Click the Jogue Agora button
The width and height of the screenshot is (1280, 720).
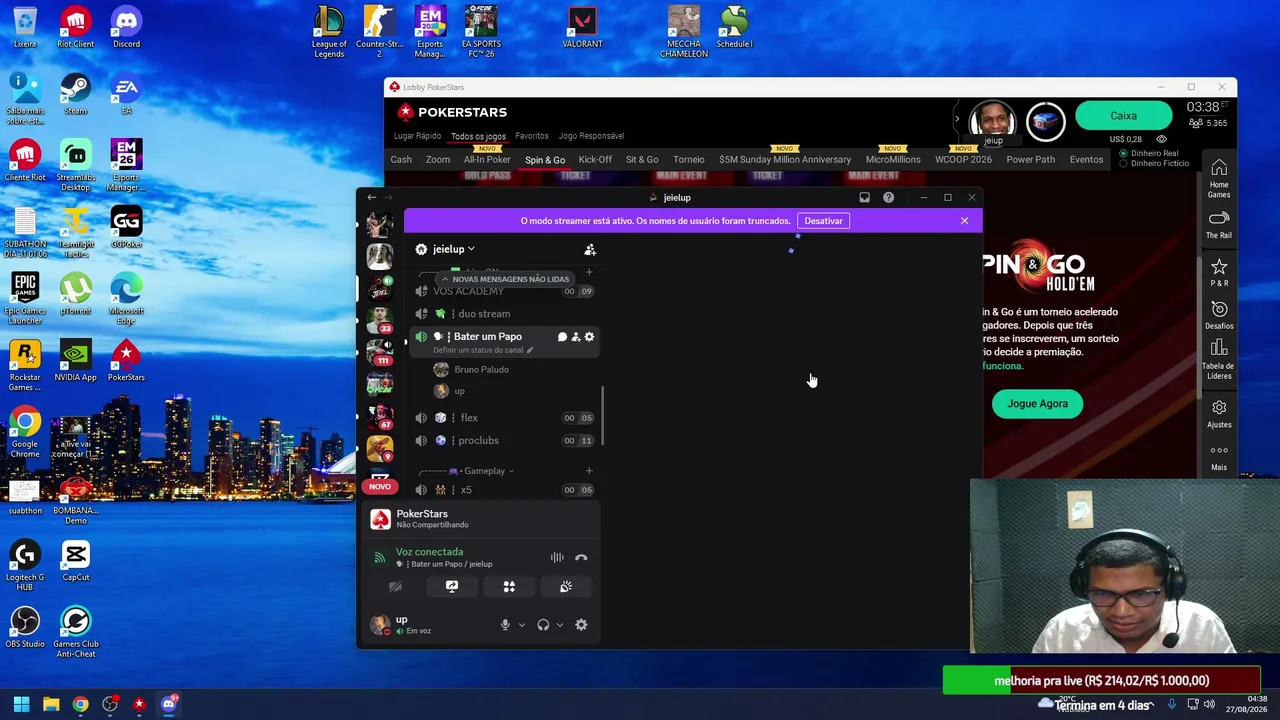[x=1037, y=404]
